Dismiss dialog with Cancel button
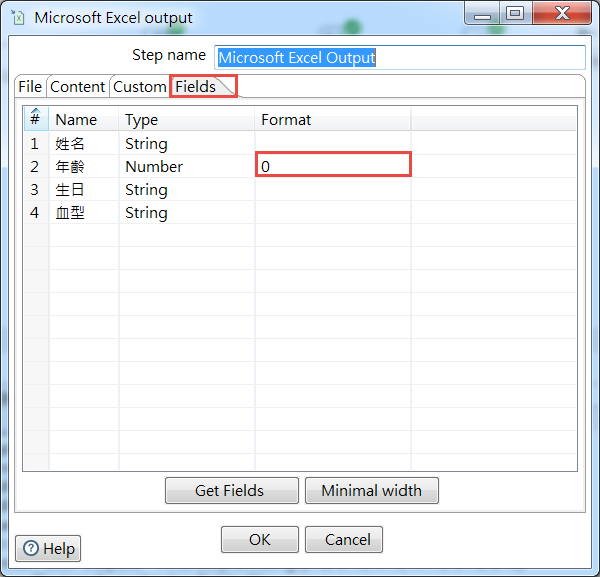The height and width of the screenshot is (577, 600). click(344, 540)
